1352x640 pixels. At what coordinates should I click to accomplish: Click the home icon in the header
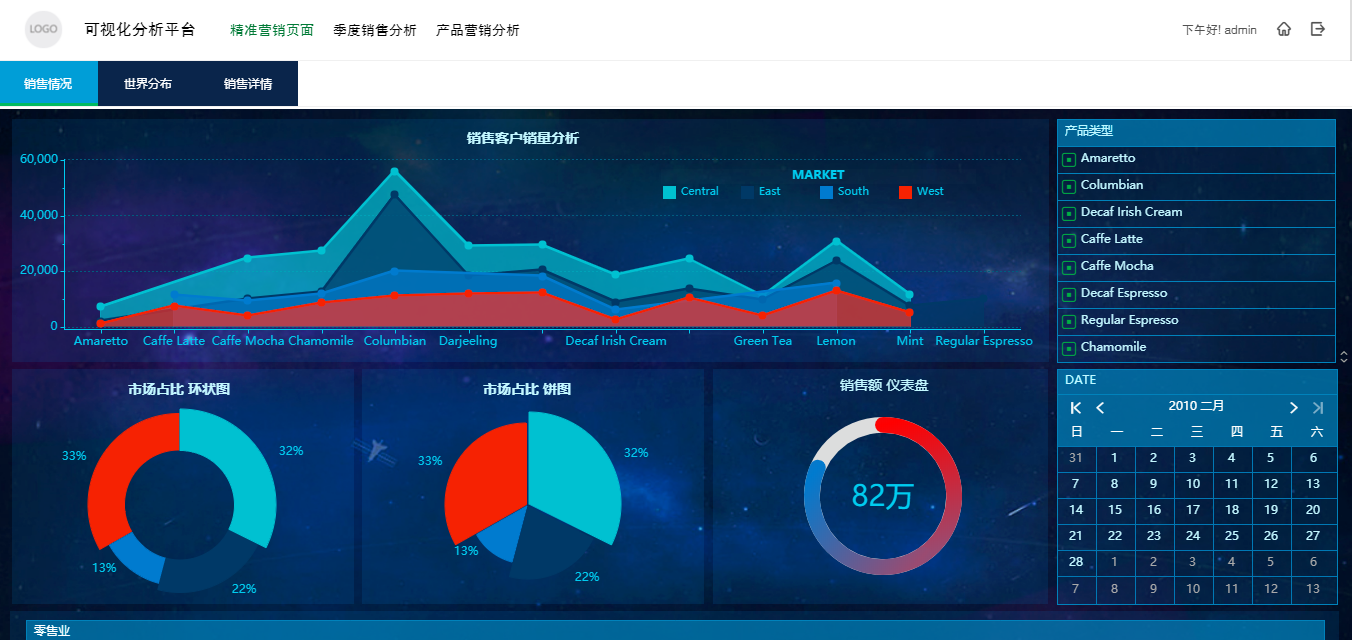pyautogui.click(x=1284, y=30)
